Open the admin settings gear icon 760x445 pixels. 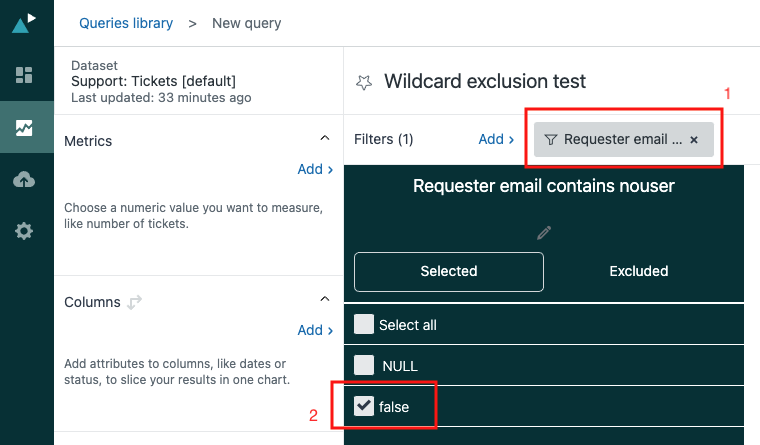tap(25, 231)
